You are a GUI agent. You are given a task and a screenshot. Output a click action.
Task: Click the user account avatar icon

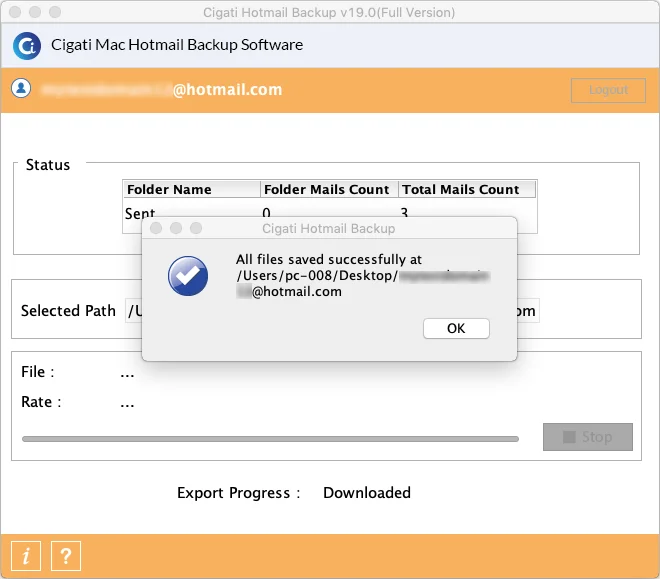point(21,88)
